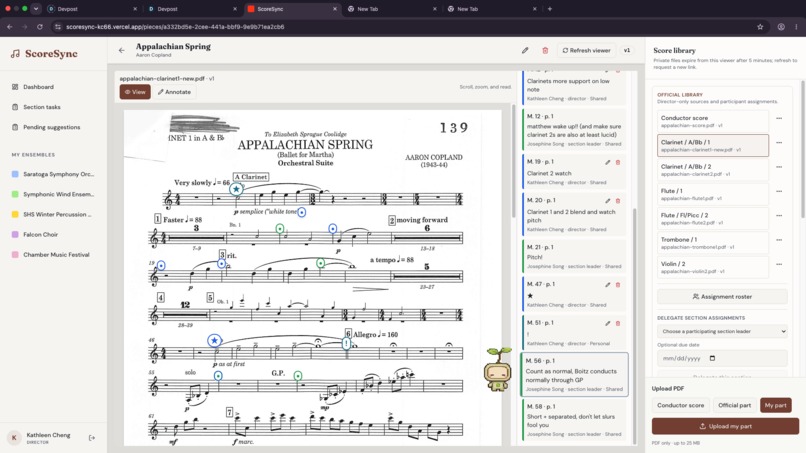Open the Conductor score library entry
This screenshot has width=806, height=453.
(712, 121)
